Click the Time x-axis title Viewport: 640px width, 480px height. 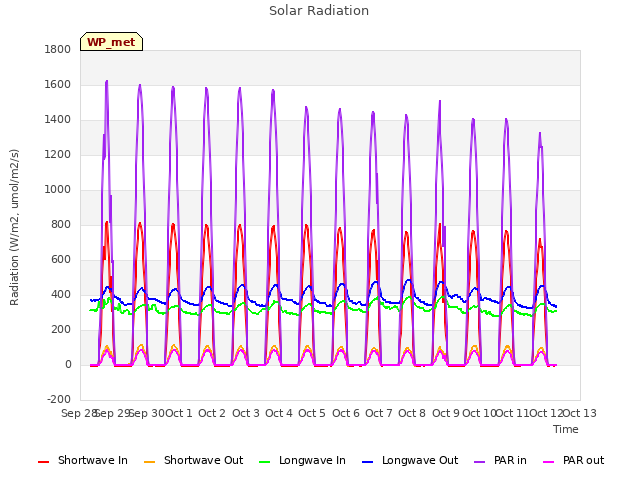click(566, 429)
